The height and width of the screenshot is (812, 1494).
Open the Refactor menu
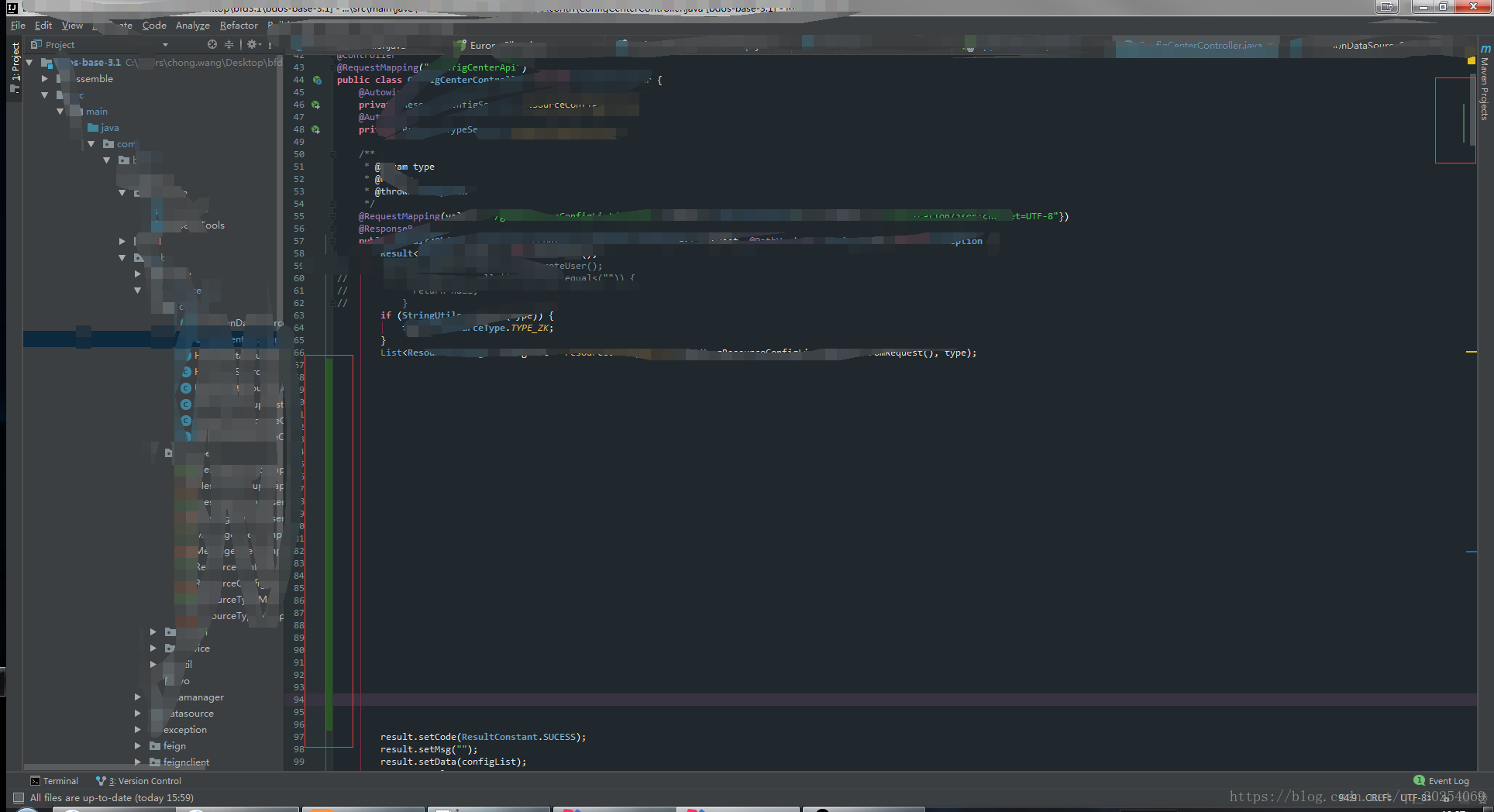[239, 26]
